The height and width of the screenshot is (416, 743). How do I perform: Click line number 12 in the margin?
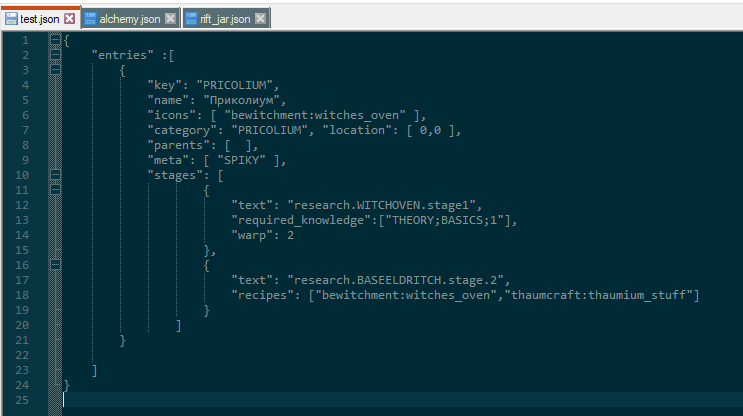[22, 205]
